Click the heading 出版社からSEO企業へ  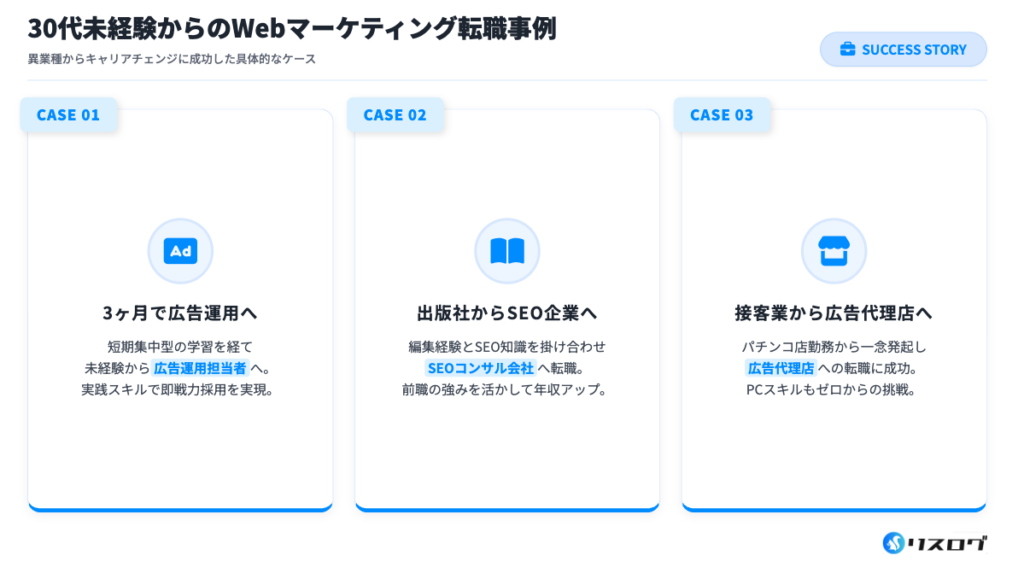507,313
